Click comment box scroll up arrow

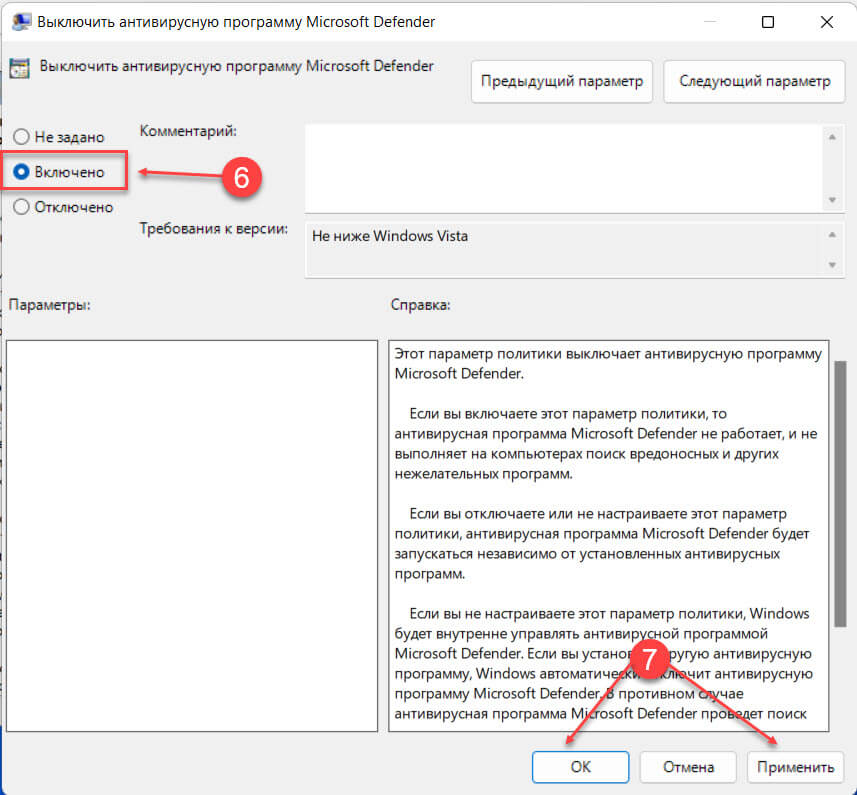pos(832,137)
